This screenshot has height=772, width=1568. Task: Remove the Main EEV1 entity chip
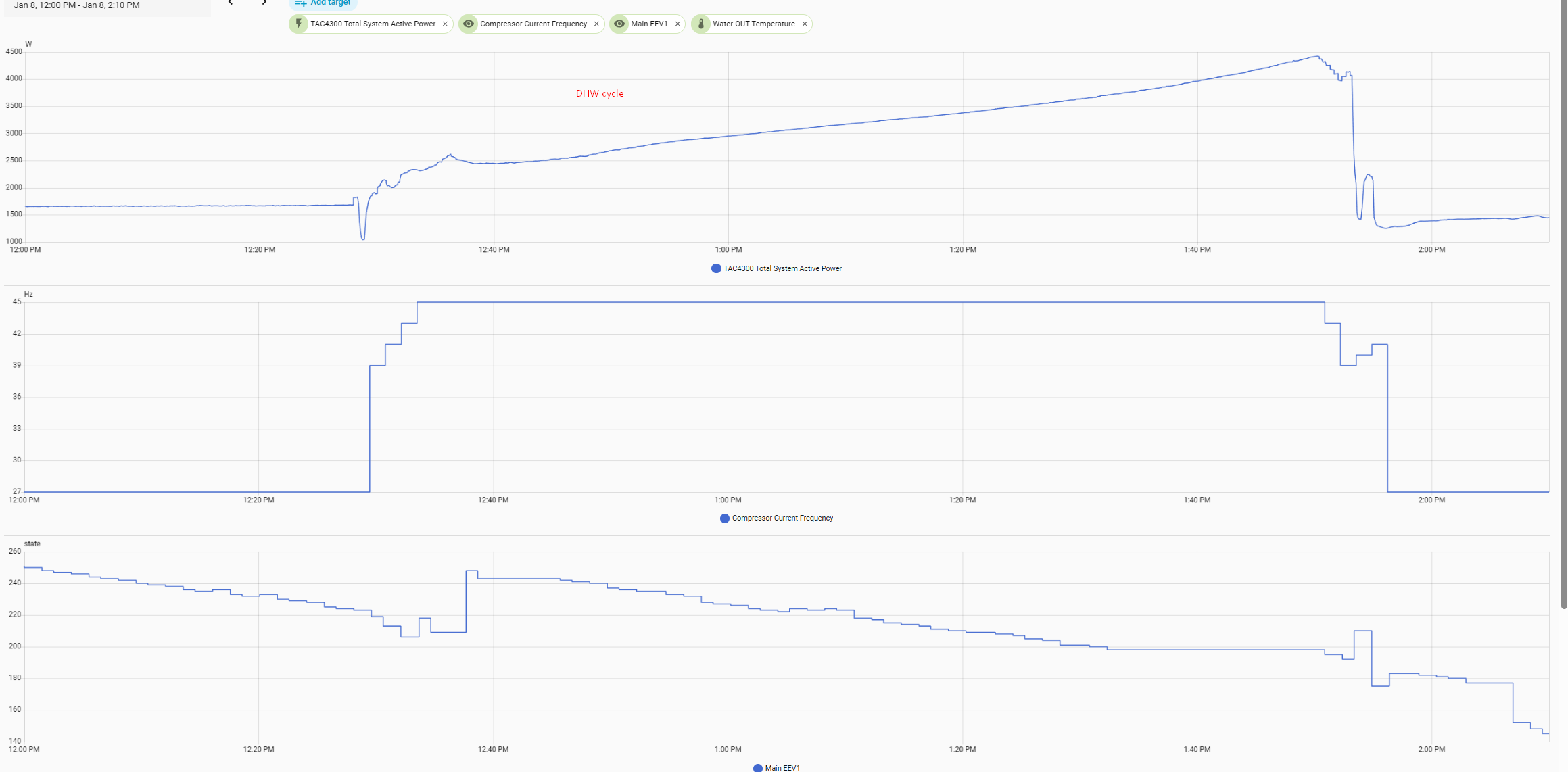coord(678,24)
